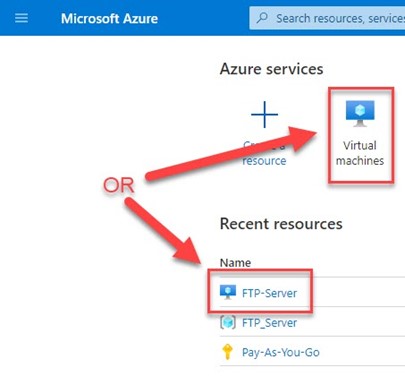
Task: Open the Virtual machines label
Action: coord(360,153)
